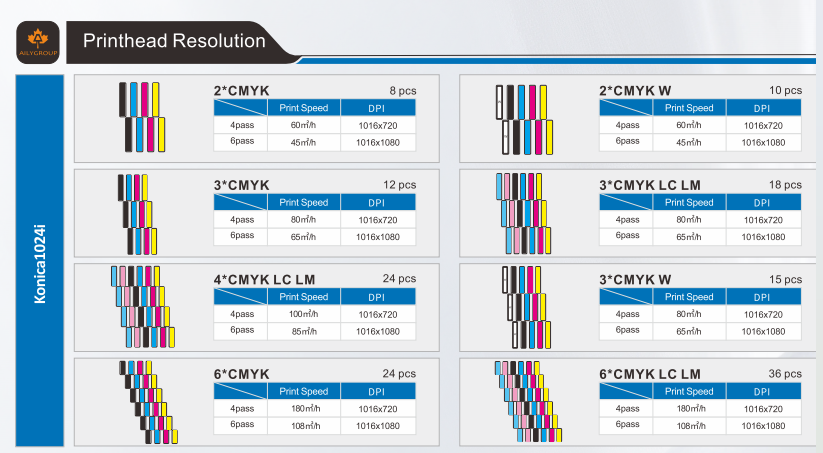The image size is (823, 453).
Task: Click the 2*CMYK 8 pcs printhead diagram
Action: [143, 117]
